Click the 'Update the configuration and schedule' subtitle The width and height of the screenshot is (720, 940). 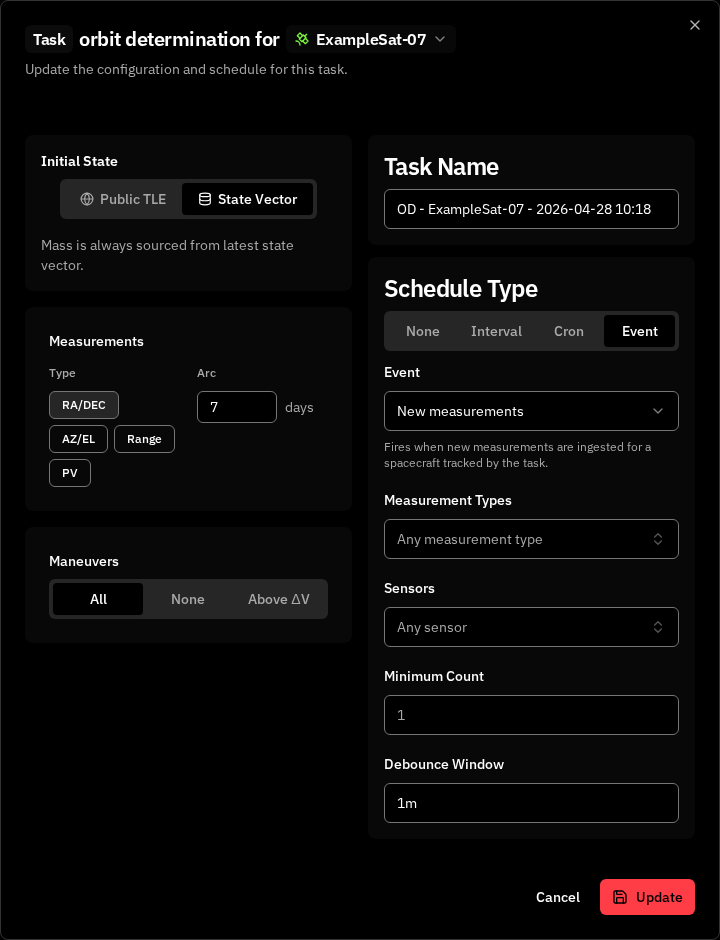pos(186,70)
